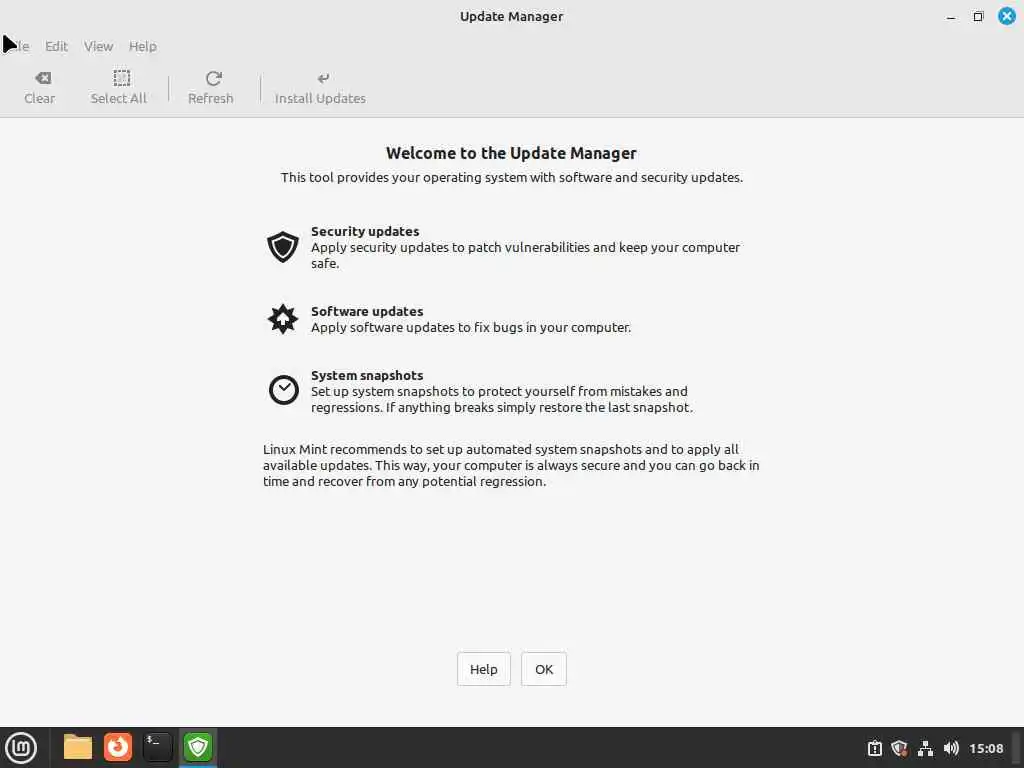Image resolution: width=1024 pixels, height=768 pixels.
Task: Open the Help menu
Action: [142, 46]
